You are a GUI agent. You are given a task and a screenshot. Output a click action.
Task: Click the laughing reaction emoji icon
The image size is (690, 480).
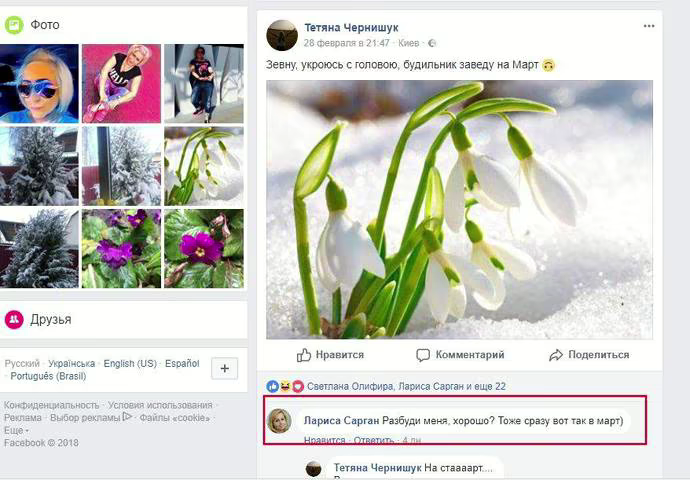point(285,386)
